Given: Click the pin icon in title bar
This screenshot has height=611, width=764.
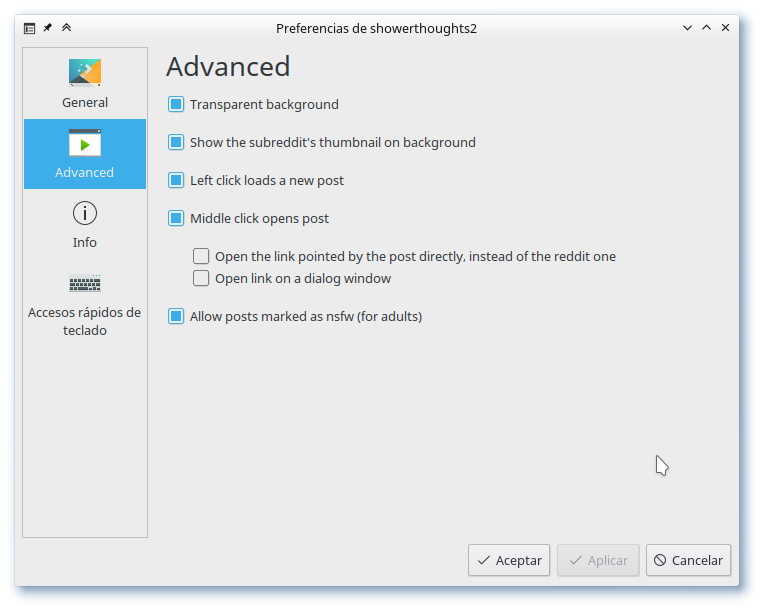Looking at the screenshot, I should coord(48,28).
